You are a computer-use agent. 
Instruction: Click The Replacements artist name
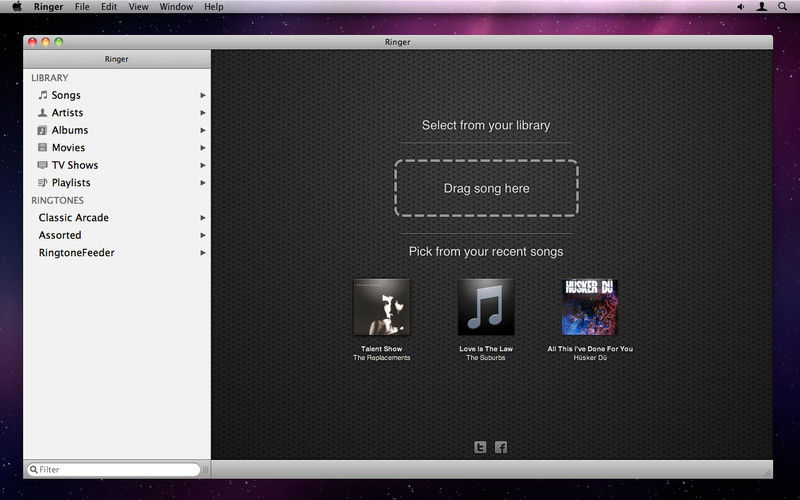coord(382,358)
